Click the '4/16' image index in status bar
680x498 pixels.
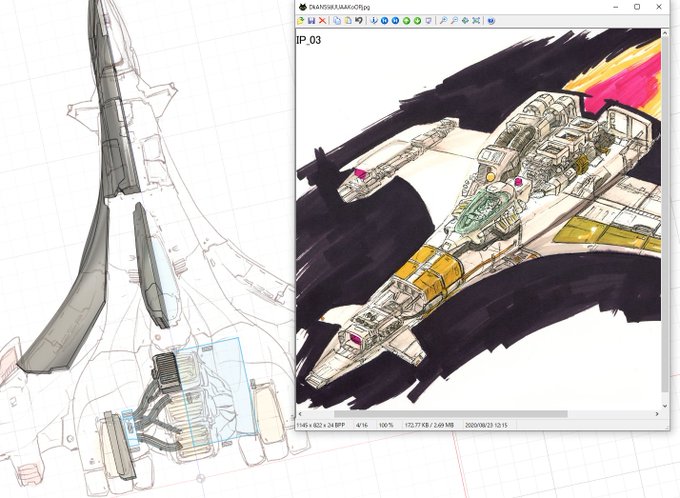(362, 425)
